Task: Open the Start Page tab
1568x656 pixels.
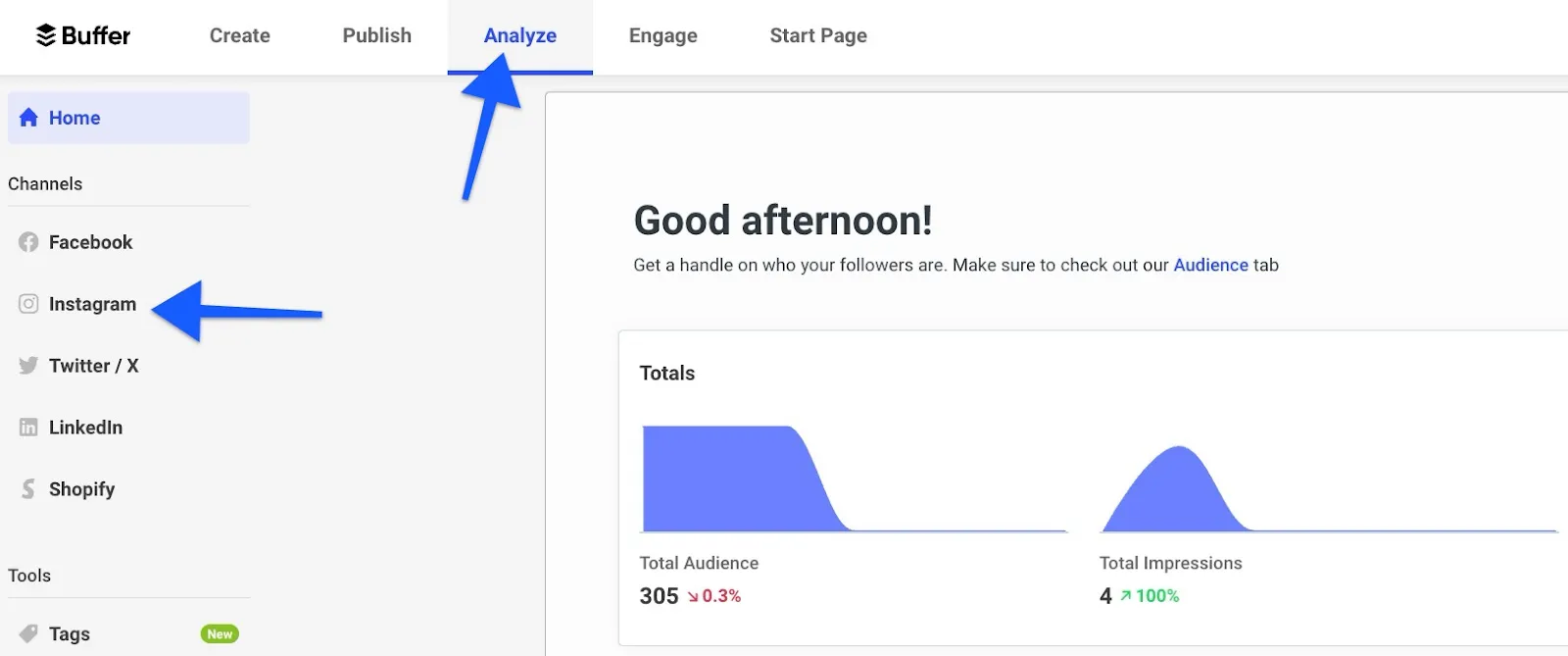Action: click(x=818, y=35)
